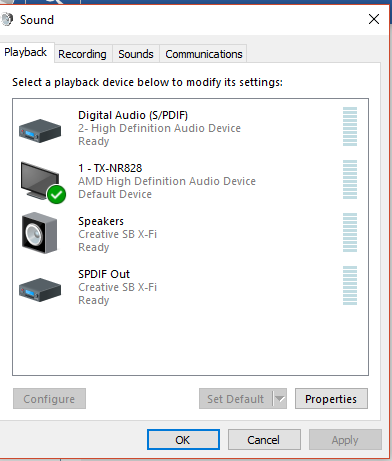This screenshot has height=461, width=392.
Task: Click the Cancel button
Action: (264, 440)
